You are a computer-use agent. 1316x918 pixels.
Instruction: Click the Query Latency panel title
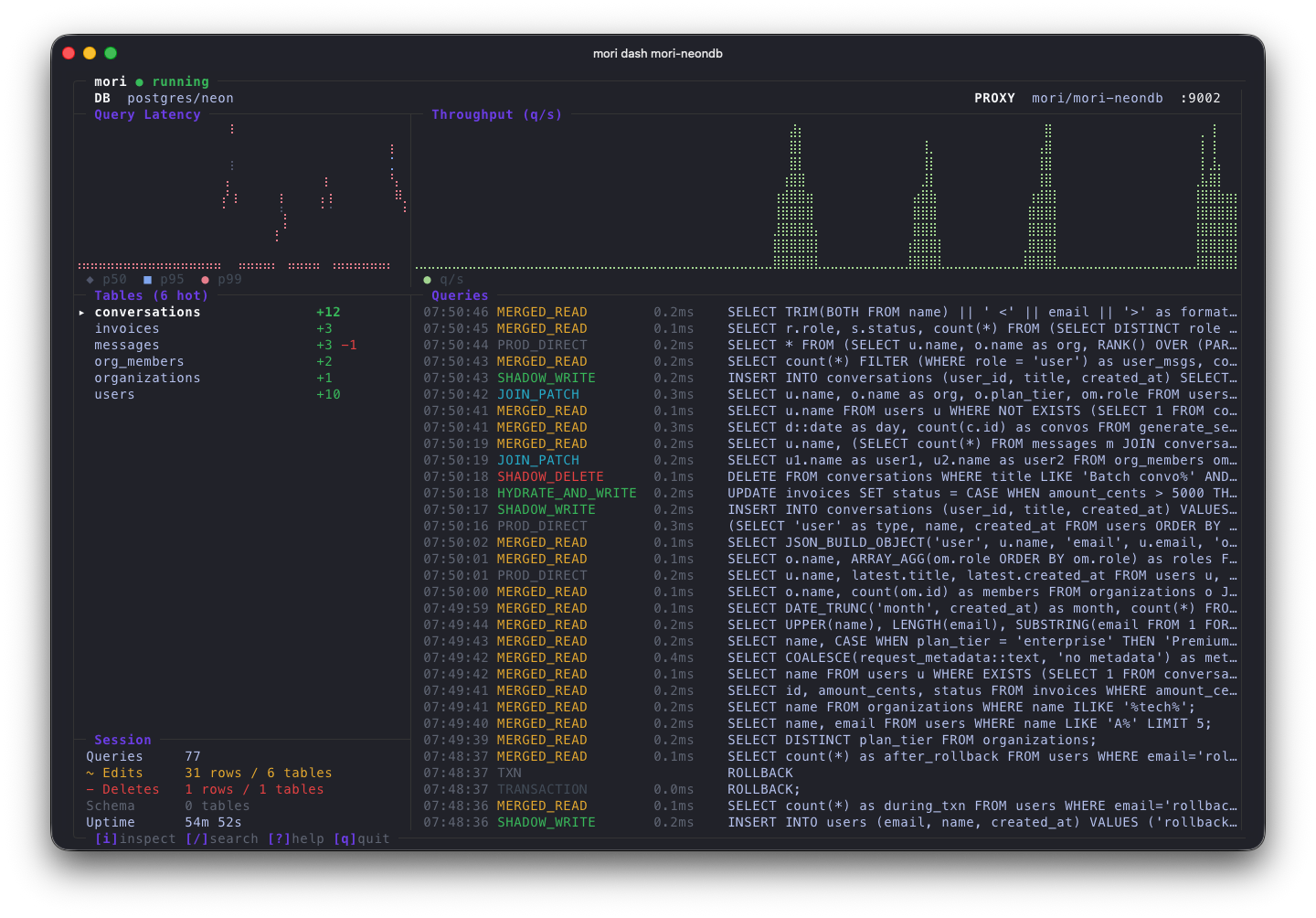[x=147, y=115]
